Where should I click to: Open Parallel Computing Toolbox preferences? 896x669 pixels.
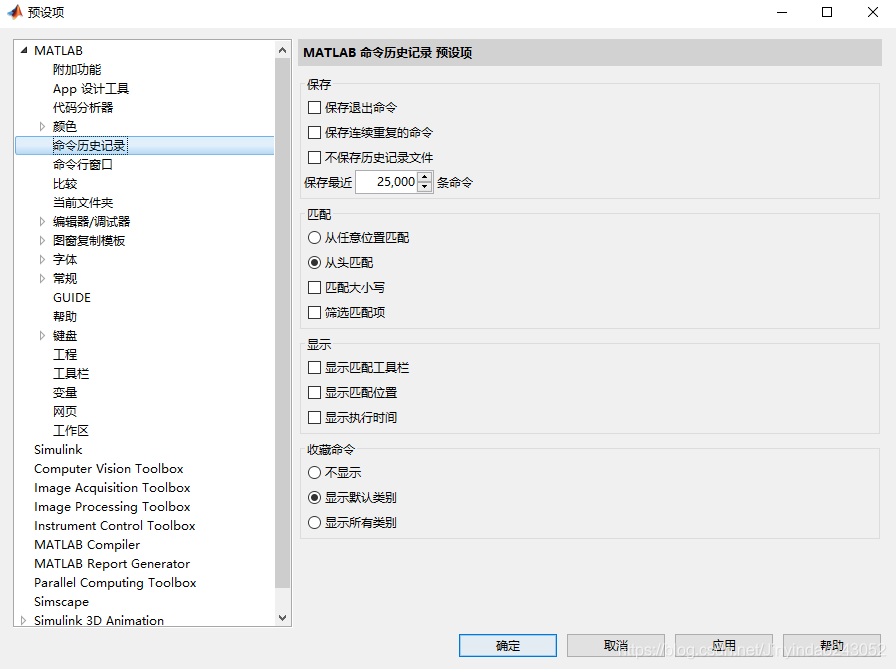(115, 583)
